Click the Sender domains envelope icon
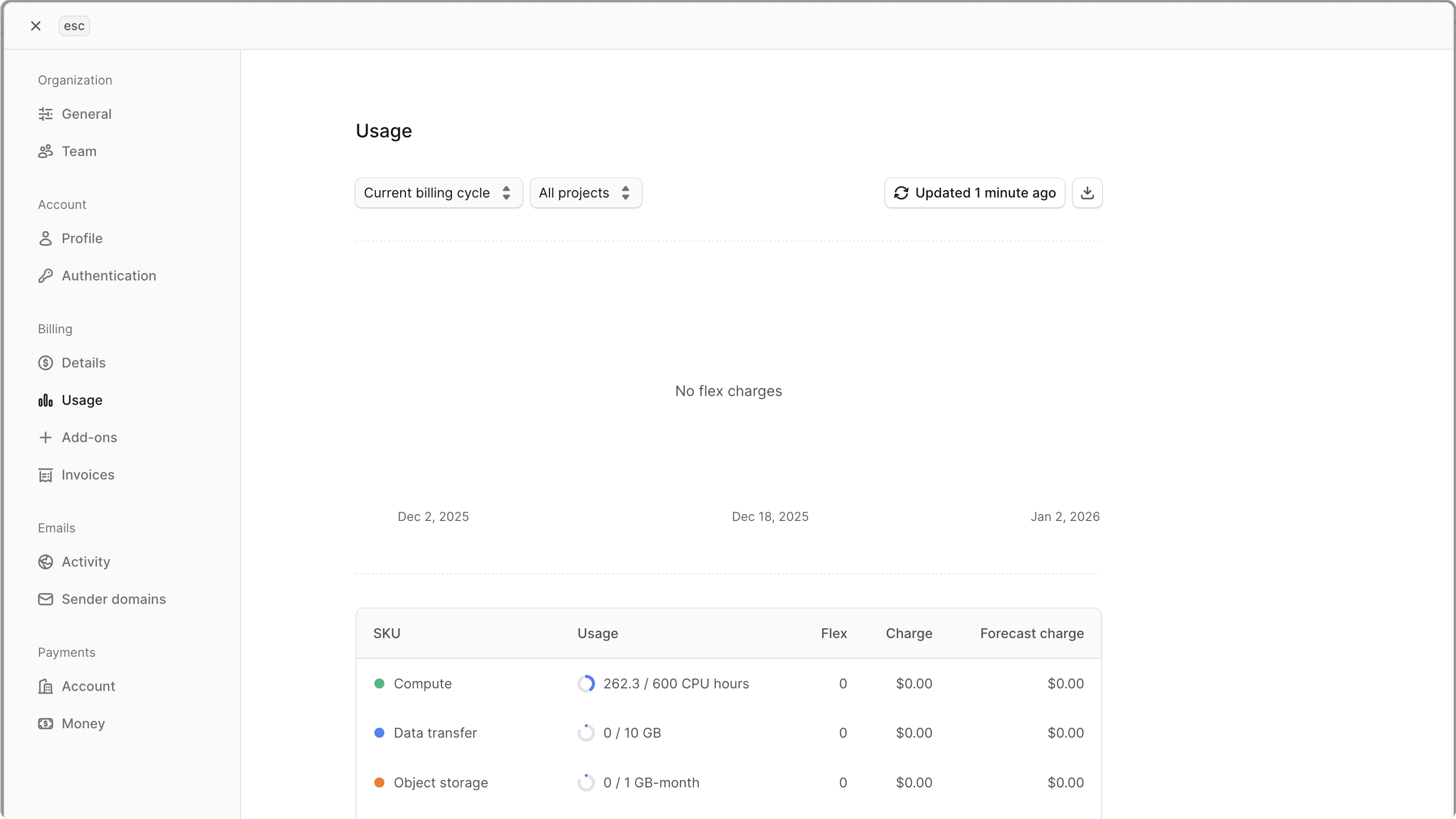The width and height of the screenshot is (1456, 819). (46, 599)
